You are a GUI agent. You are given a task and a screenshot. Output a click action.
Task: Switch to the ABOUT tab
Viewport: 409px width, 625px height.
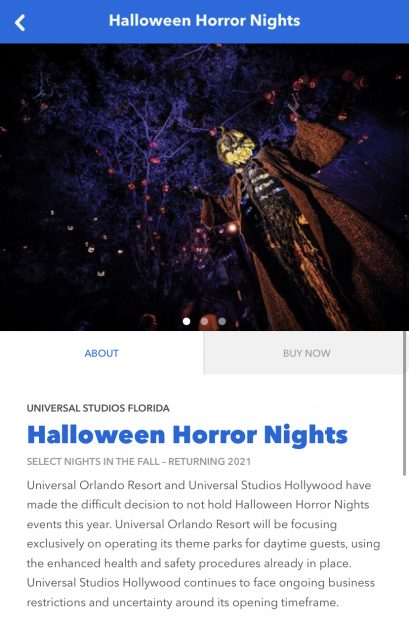coord(102,353)
